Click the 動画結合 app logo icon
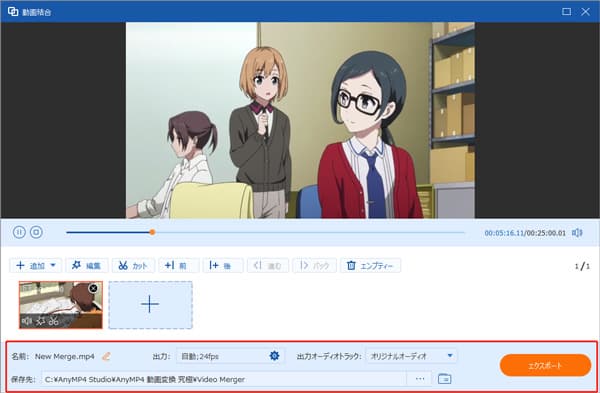Screen dimensions: 600x393 (13, 11)
